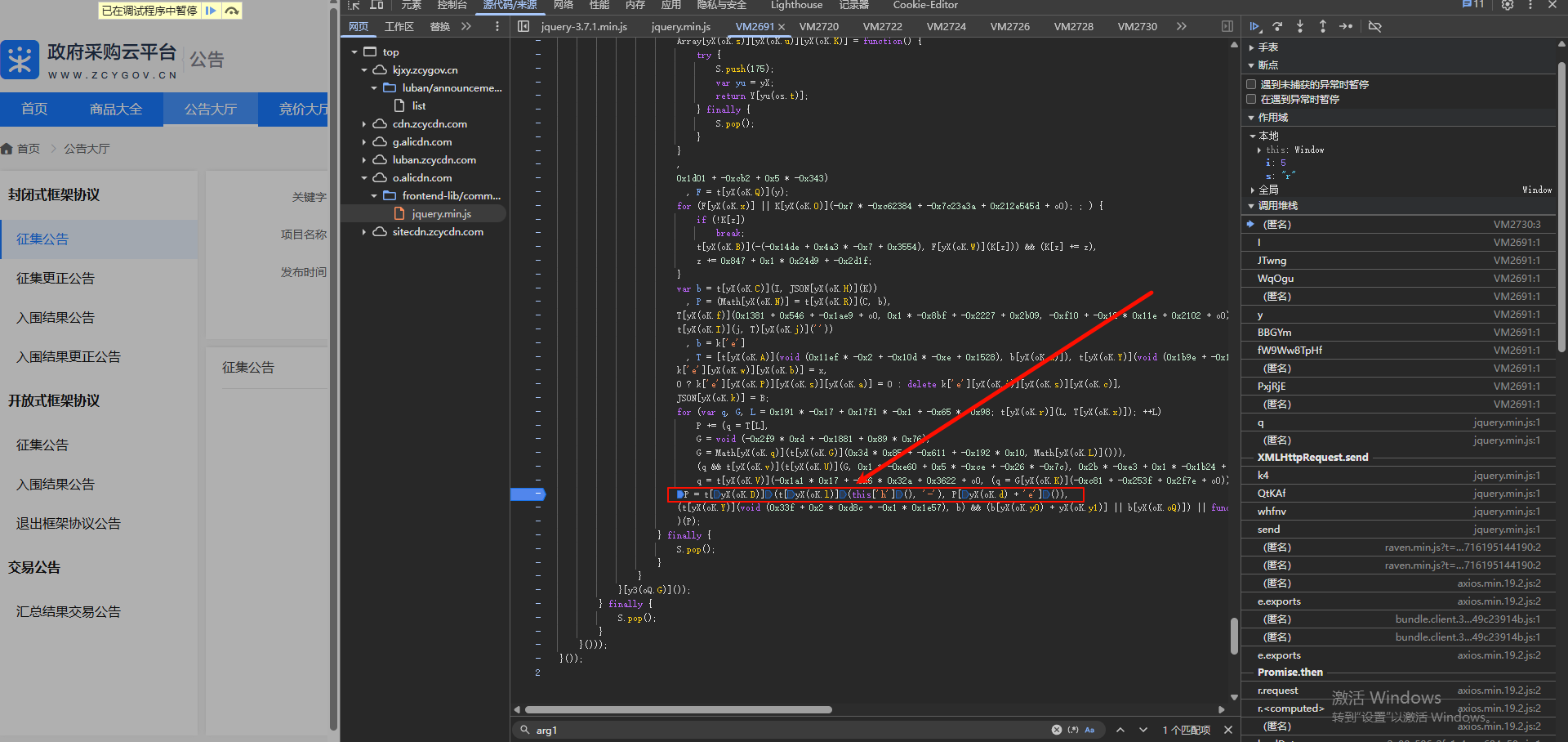Click the home icon in the breadcrumb
Viewport: 1568px width, 742px height.
(x=7, y=149)
